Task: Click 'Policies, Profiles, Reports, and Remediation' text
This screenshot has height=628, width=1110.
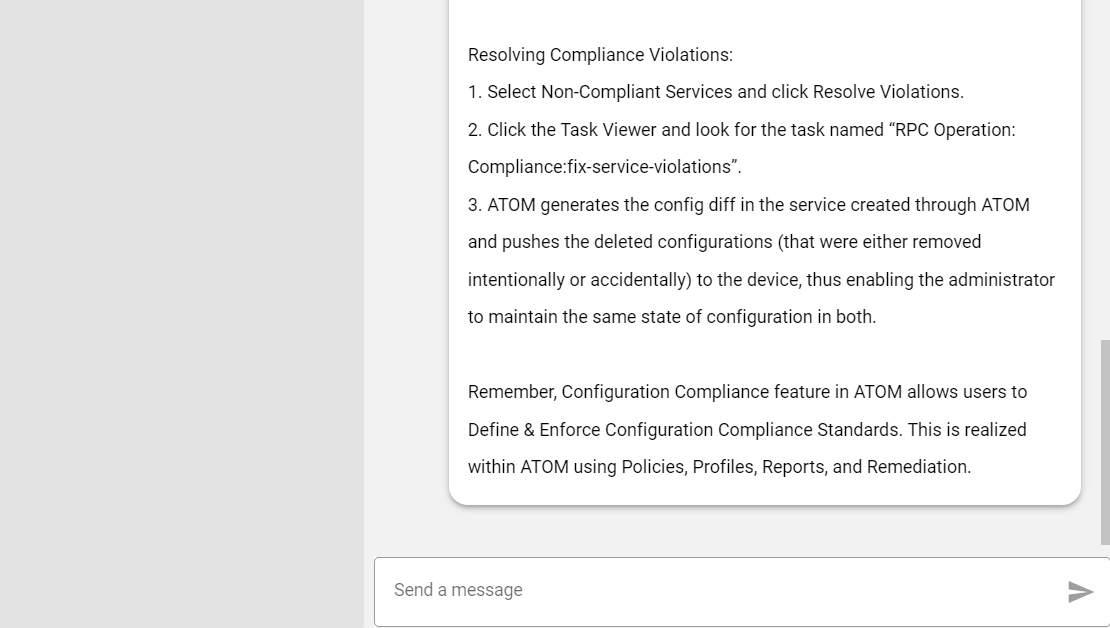Action: click(x=796, y=467)
